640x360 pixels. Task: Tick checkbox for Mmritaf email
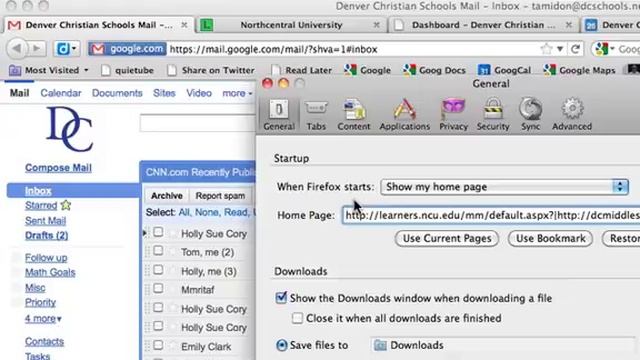click(158, 289)
